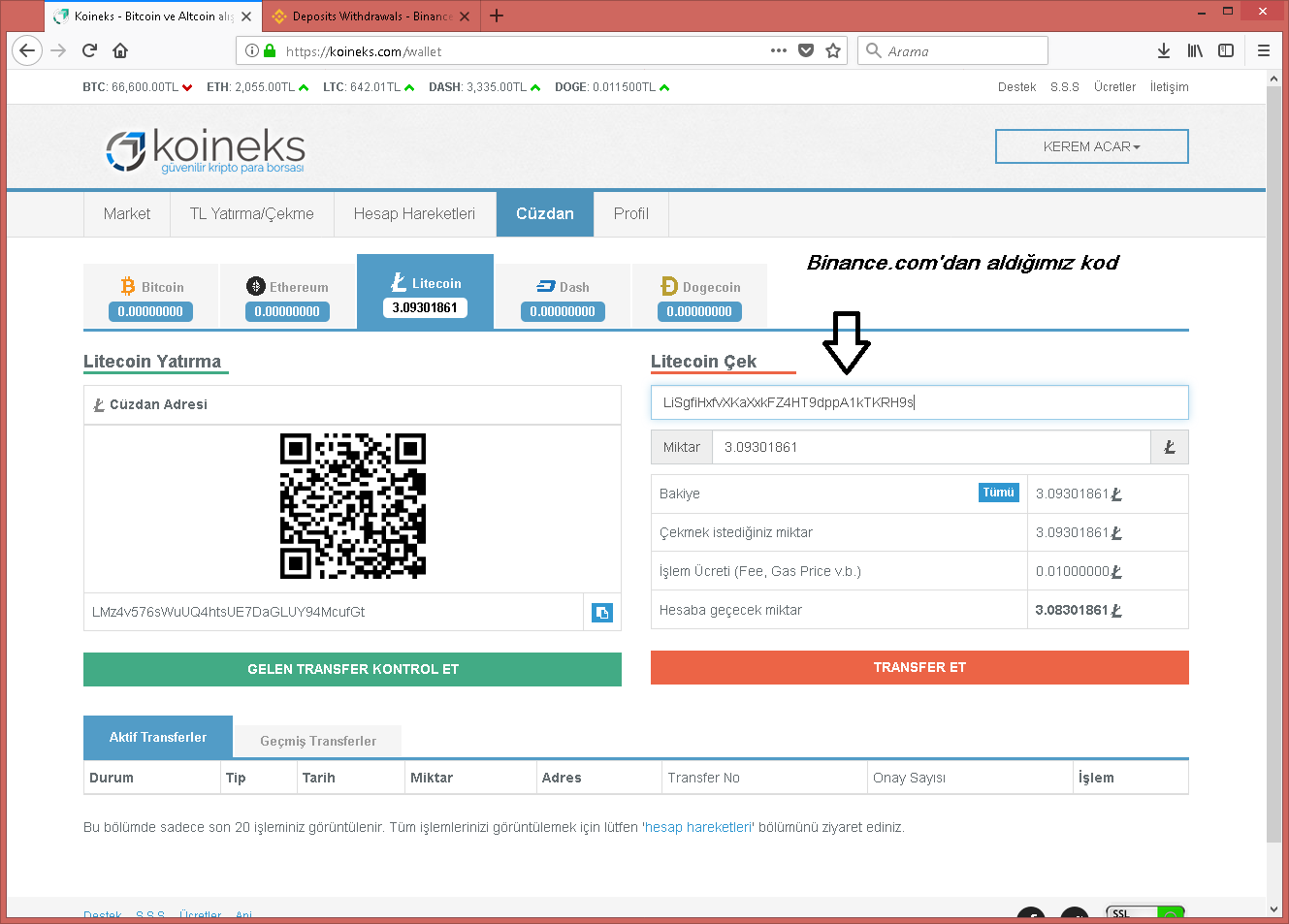
Task: Select Dogecoin wallet tab
Action: (x=699, y=297)
